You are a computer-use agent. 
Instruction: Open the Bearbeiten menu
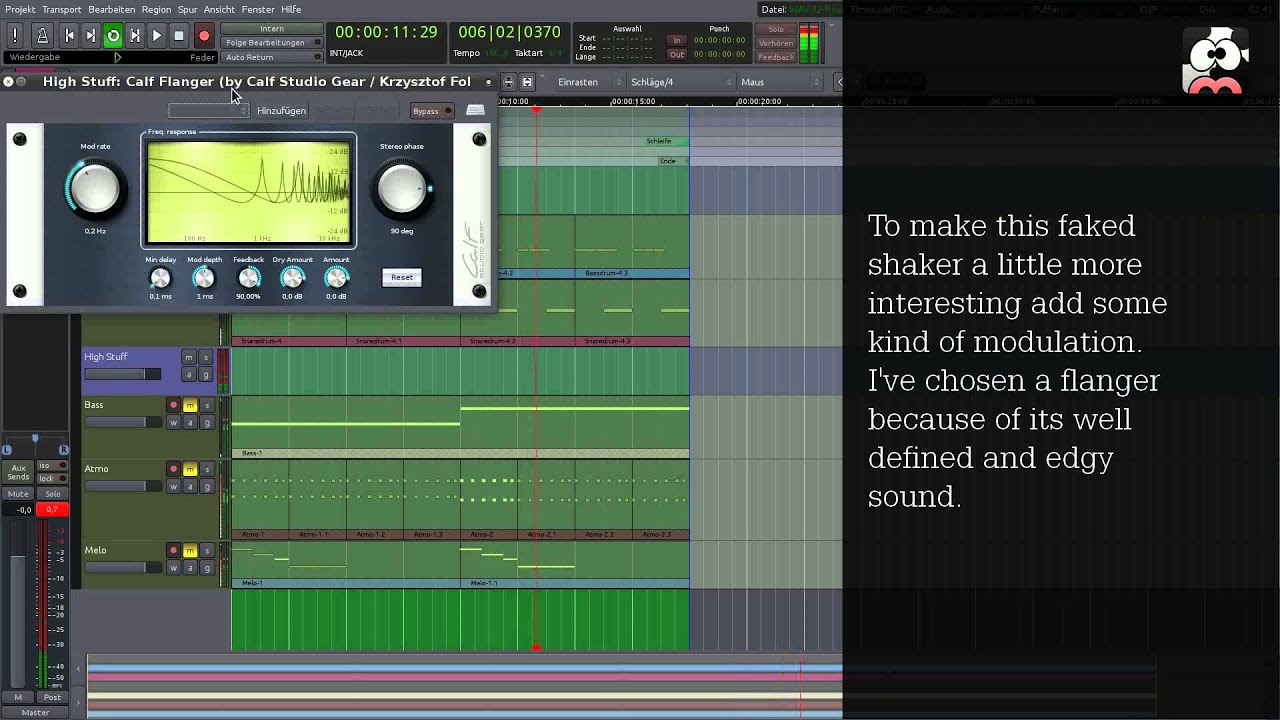[111, 9]
